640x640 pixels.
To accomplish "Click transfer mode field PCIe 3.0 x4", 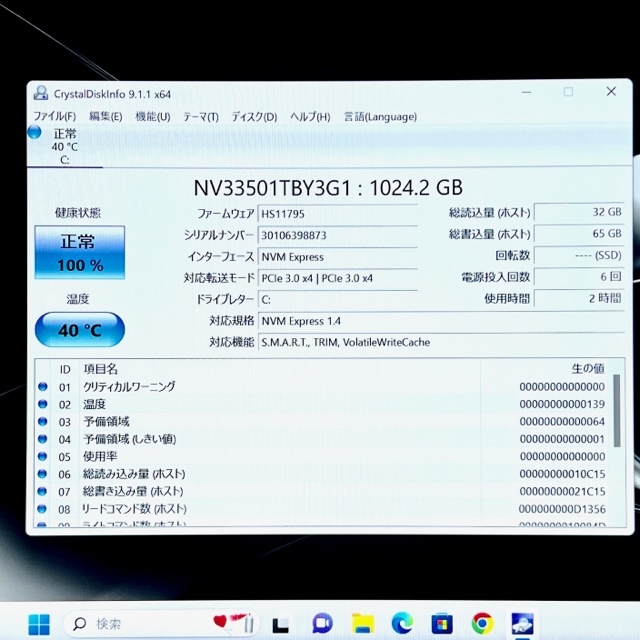I will coord(338,278).
